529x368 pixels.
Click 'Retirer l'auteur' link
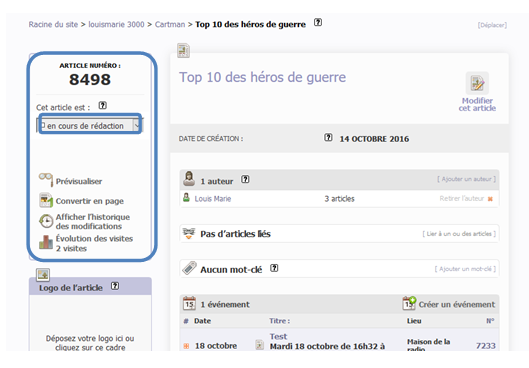(x=462, y=199)
